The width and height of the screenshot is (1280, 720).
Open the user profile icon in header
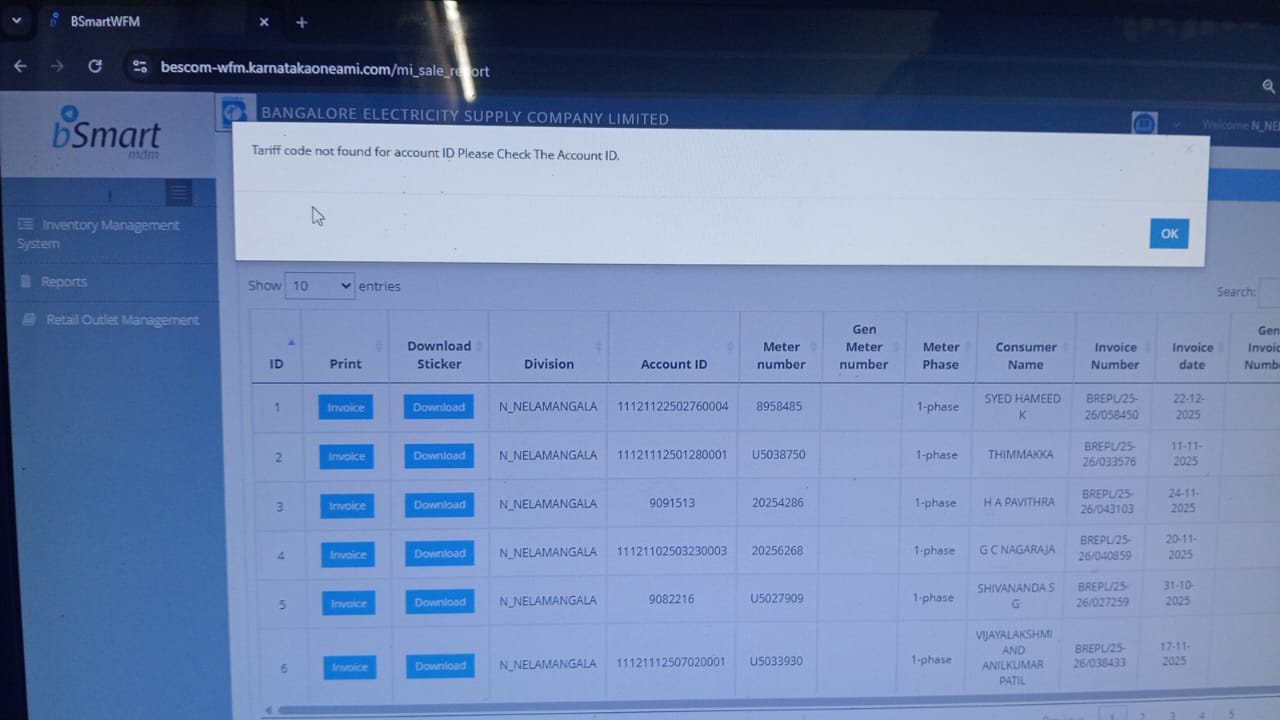[1144, 124]
